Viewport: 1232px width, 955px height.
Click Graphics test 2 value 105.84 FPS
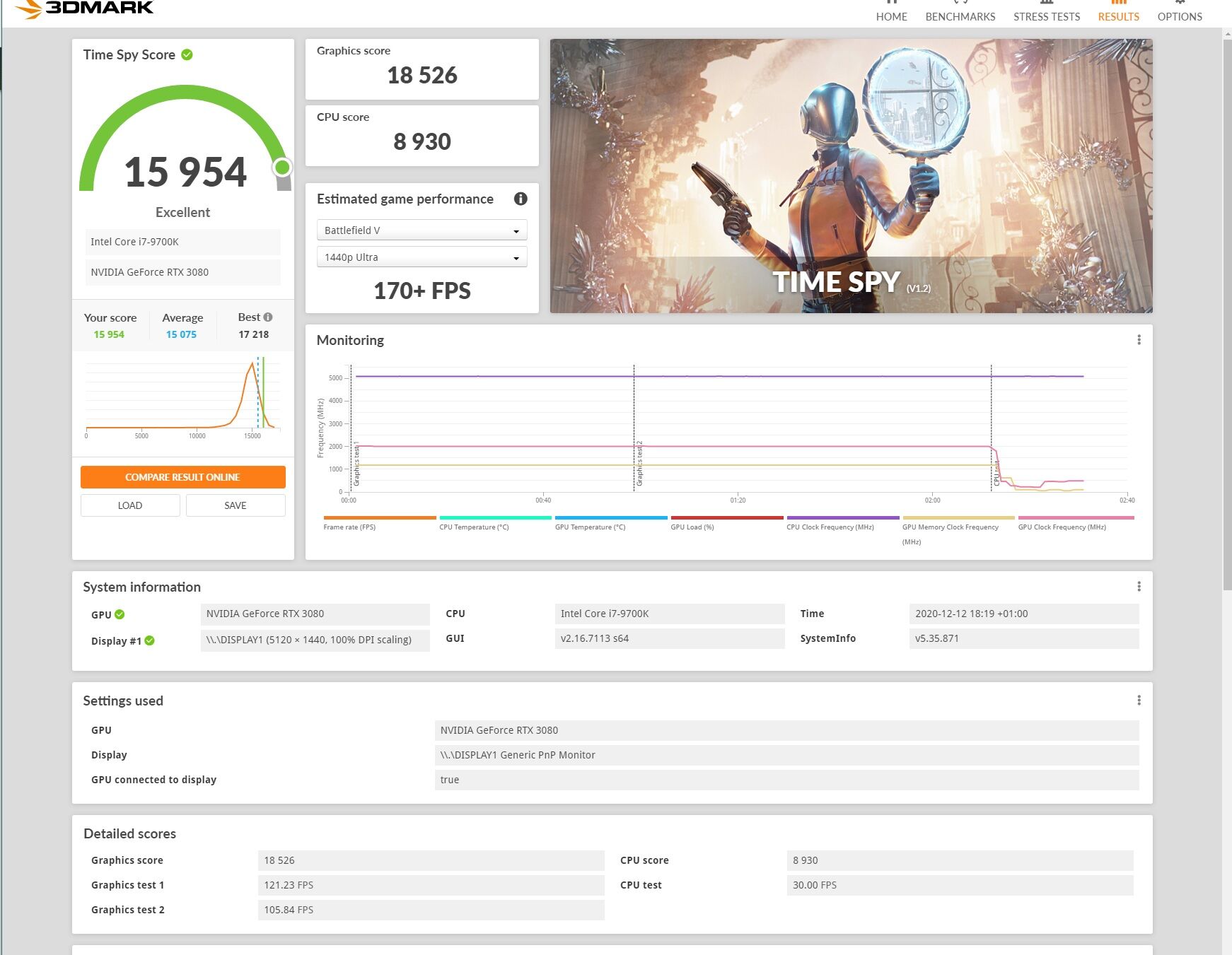point(431,910)
